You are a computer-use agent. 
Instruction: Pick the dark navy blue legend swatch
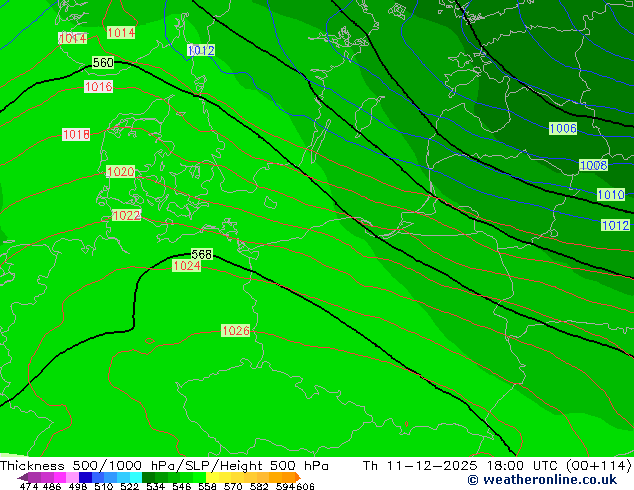[x=85, y=477]
